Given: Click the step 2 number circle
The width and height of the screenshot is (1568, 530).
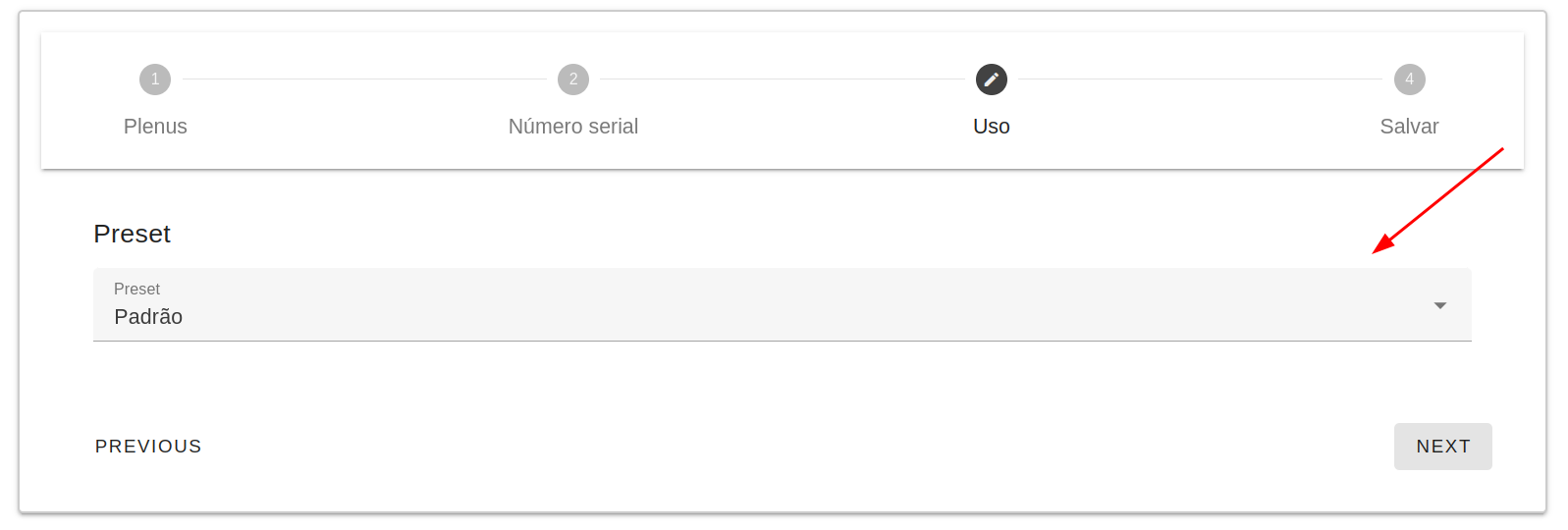Looking at the screenshot, I should click(573, 79).
